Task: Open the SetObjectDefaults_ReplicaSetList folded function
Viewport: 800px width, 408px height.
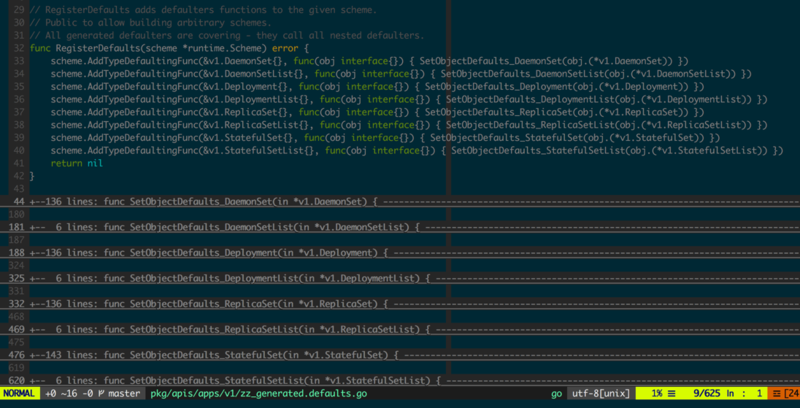Action: (x=400, y=329)
